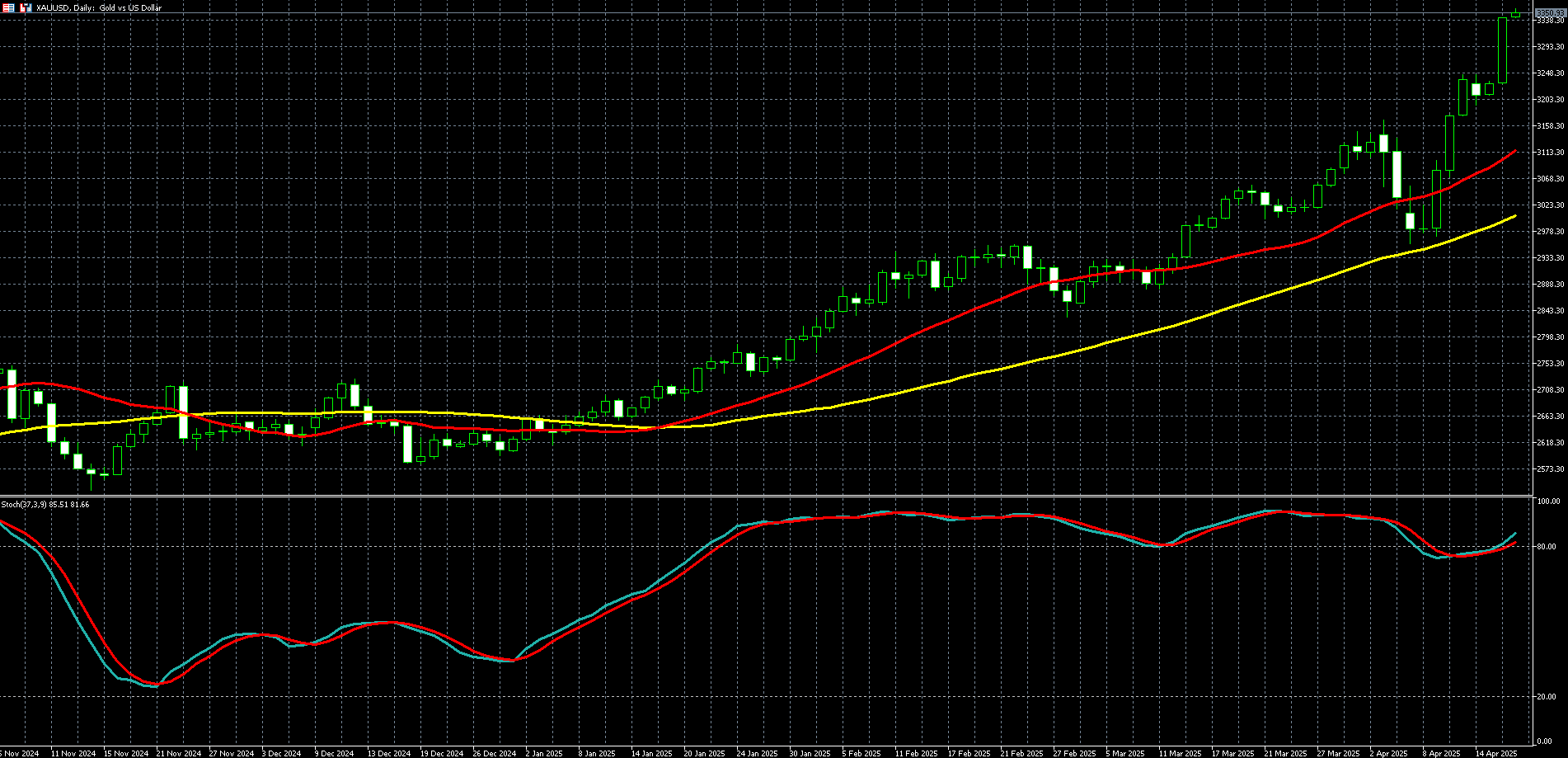Click the latest small candle at far right
Screen dimensions: 1568x758
click(x=1515, y=13)
